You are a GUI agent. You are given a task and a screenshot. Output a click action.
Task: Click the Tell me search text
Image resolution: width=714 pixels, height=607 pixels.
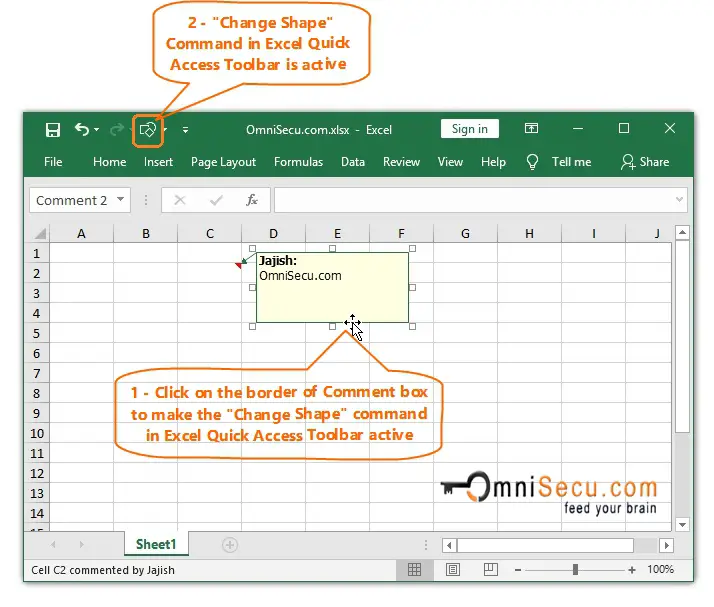tap(571, 162)
